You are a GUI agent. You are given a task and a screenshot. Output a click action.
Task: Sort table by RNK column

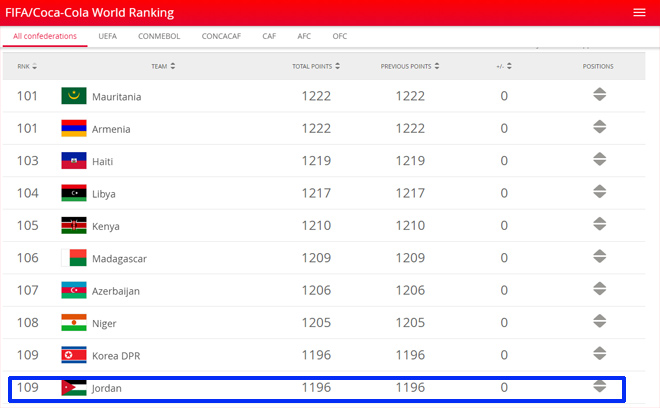click(x=27, y=66)
